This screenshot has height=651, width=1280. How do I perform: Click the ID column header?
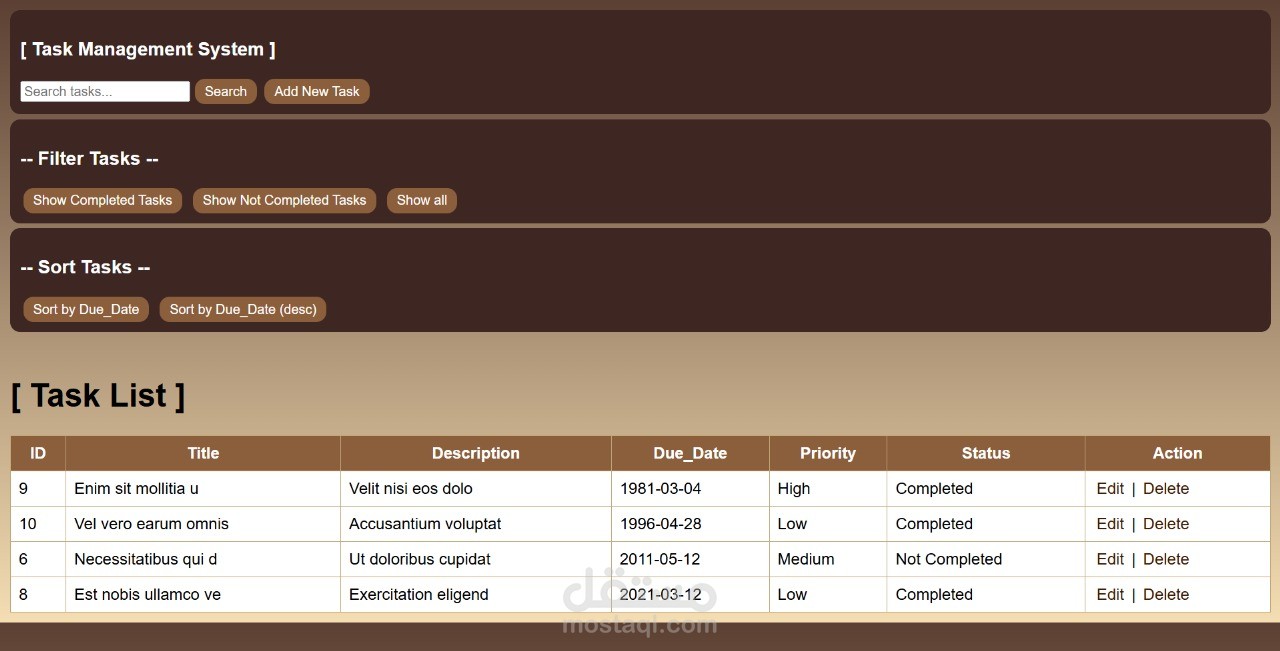tap(38, 453)
